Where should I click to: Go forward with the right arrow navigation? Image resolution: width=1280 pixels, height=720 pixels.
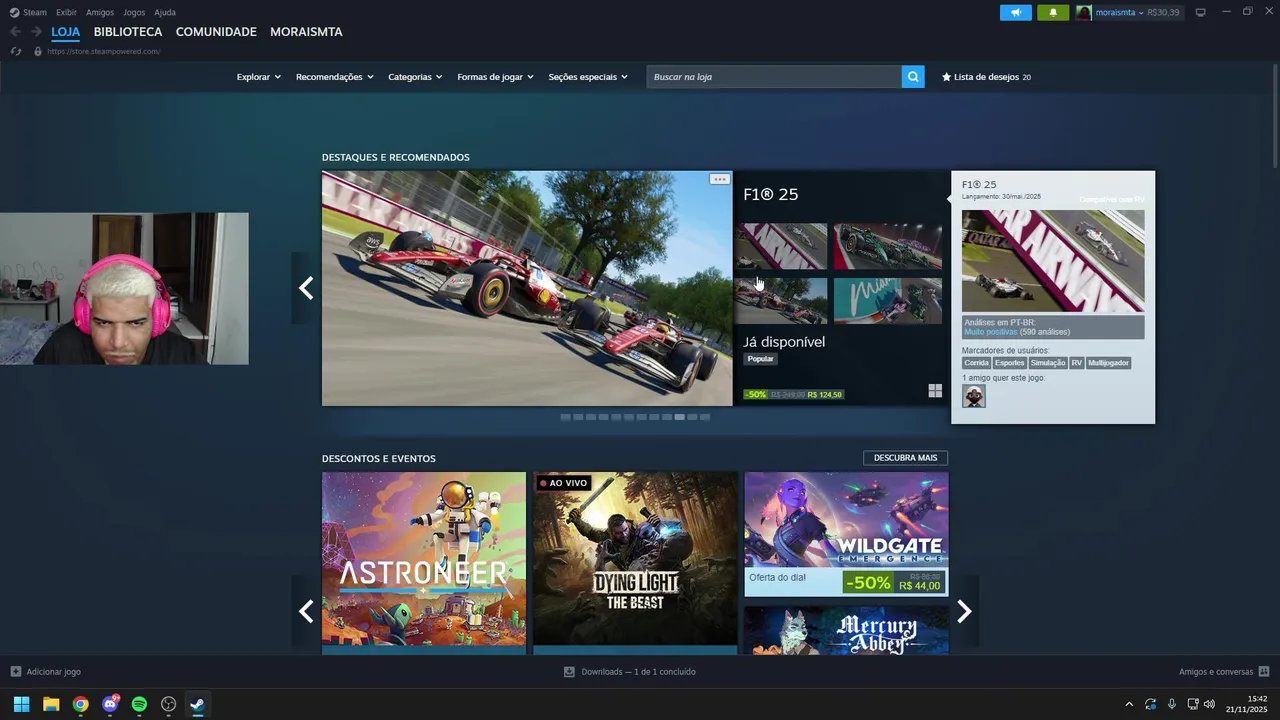(36, 32)
